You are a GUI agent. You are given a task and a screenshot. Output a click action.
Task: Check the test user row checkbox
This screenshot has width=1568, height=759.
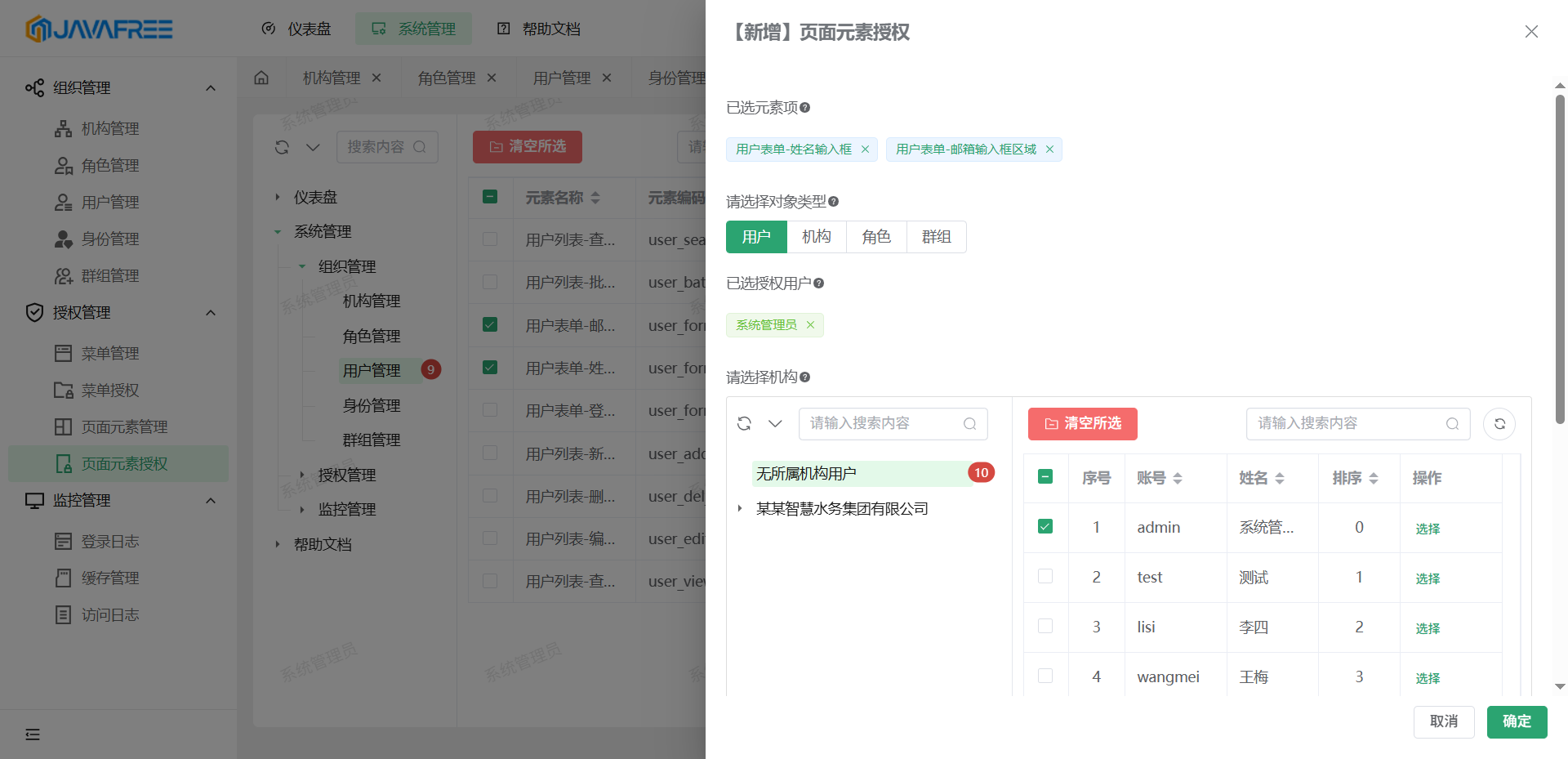pos(1045,577)
